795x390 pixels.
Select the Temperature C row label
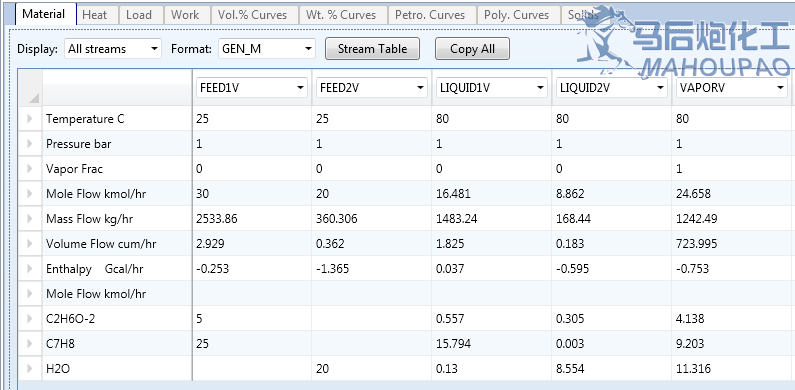click(85, 119)
